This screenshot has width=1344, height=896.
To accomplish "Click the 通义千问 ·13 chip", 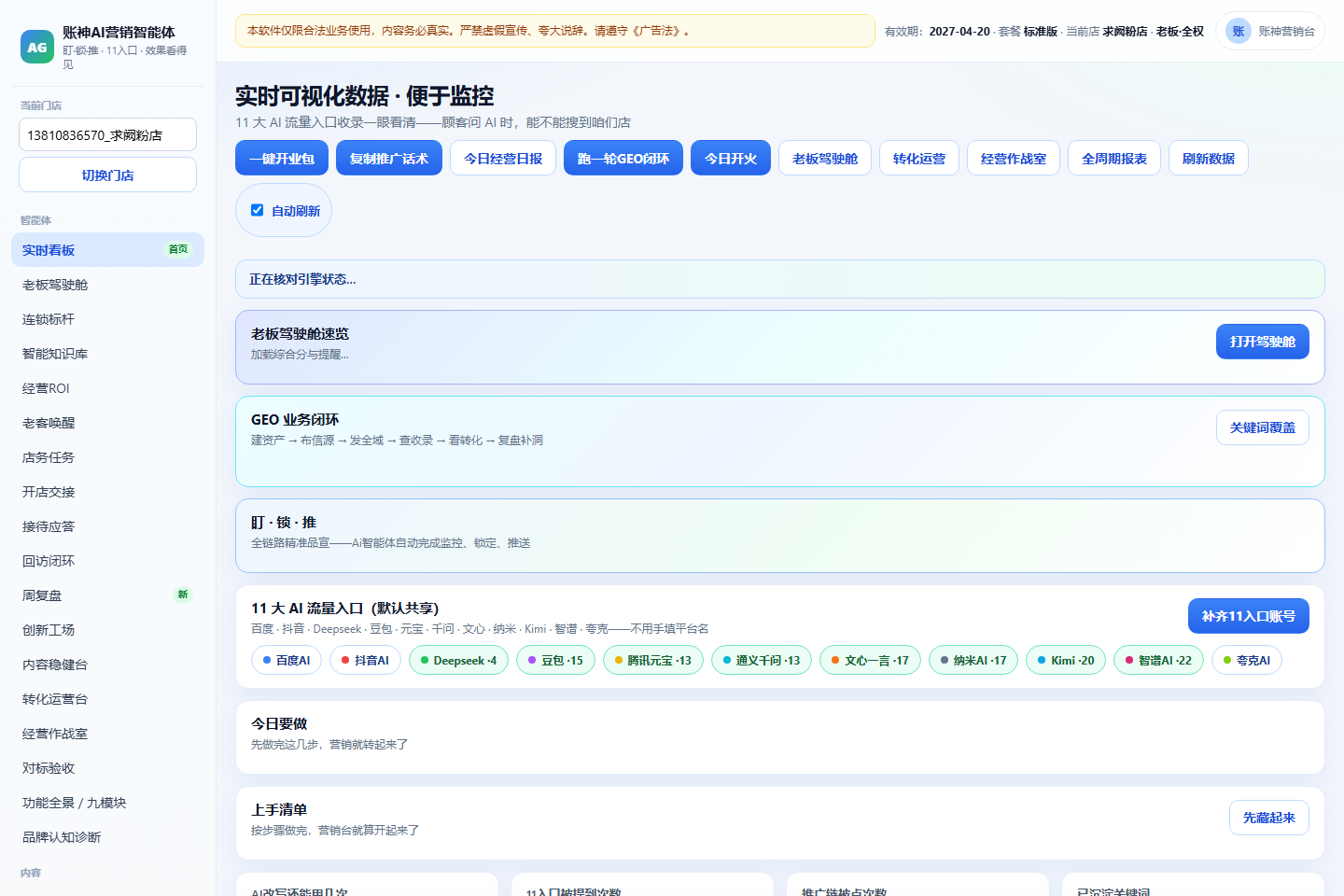I will (762, 660).
